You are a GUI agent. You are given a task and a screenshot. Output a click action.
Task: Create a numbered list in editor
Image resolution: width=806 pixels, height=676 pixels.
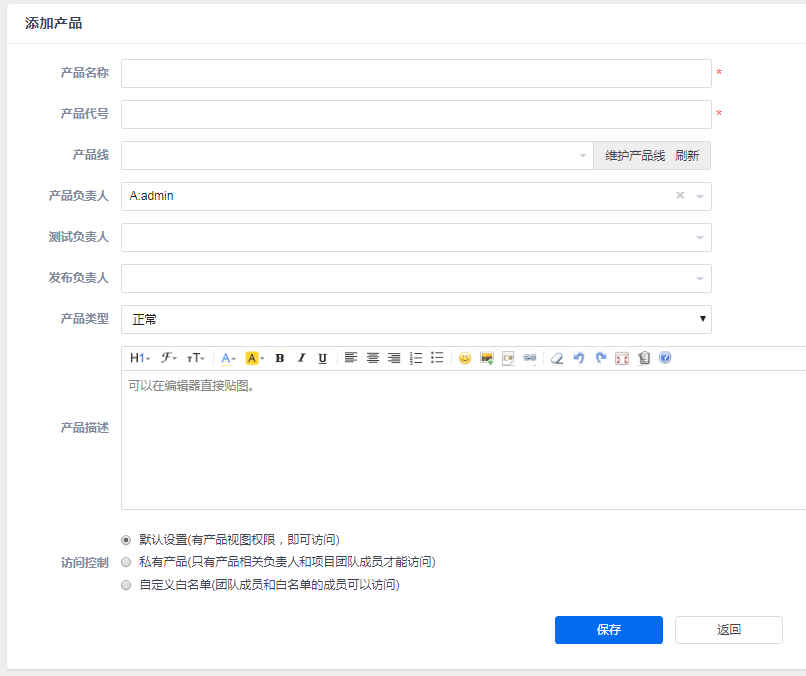click(x=416, y=358)
